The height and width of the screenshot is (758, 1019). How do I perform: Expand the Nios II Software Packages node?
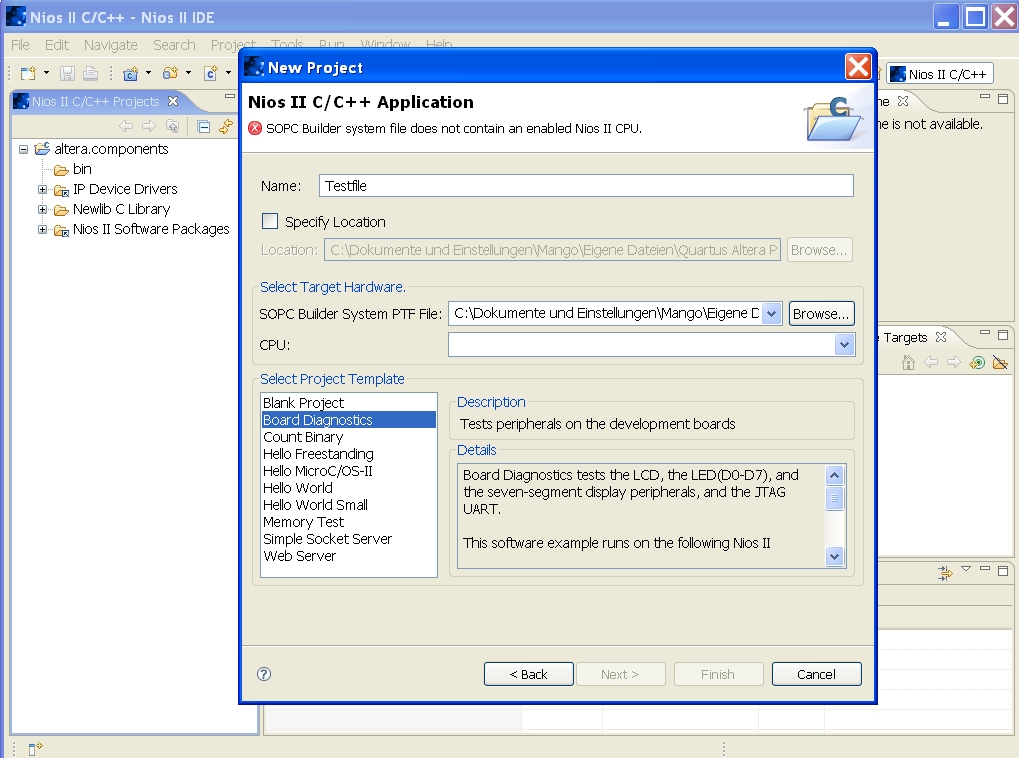click(42, 229)
